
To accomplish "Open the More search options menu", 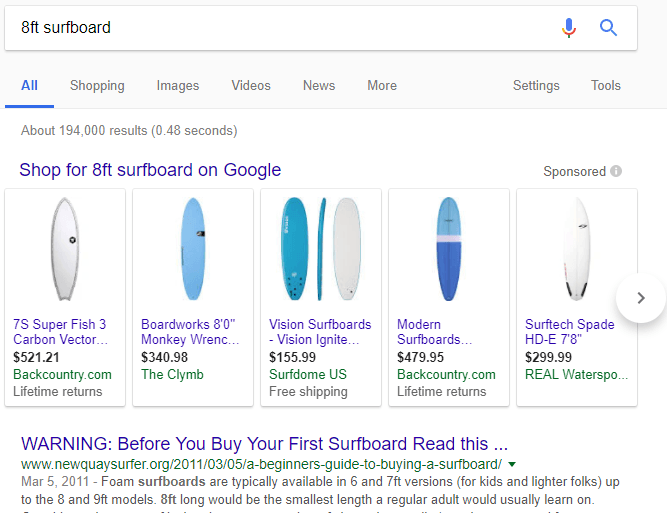I will (x=381, y=85).
